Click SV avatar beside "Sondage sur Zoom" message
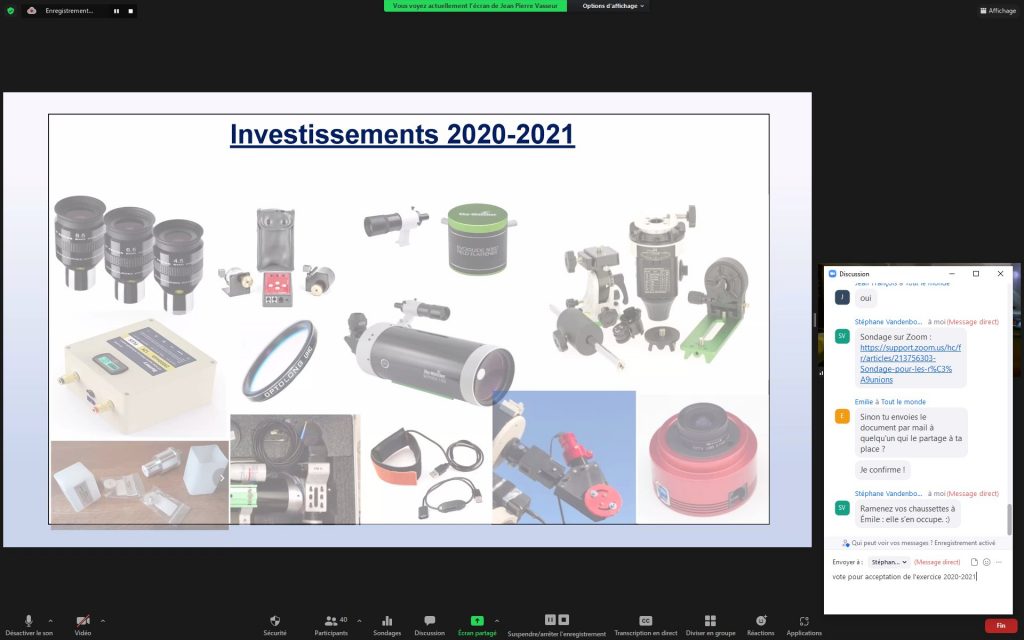The image size is (1024, 640). (x=842, y=336)
